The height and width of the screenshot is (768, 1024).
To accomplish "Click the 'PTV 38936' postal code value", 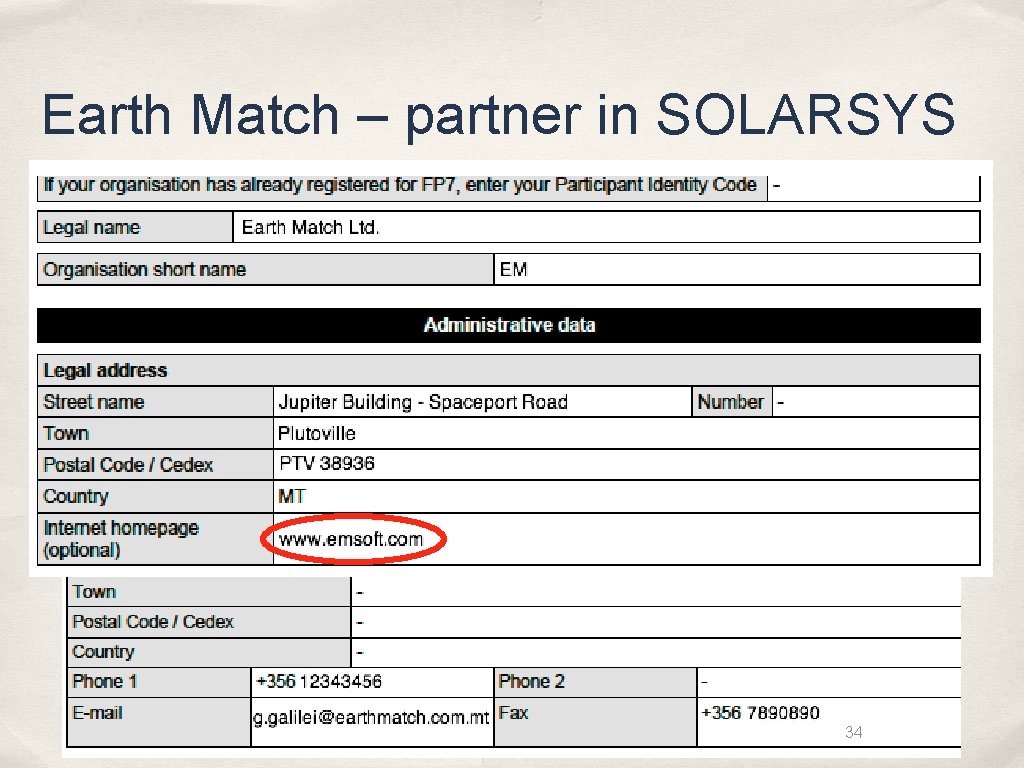I will [x=327, y=464].
